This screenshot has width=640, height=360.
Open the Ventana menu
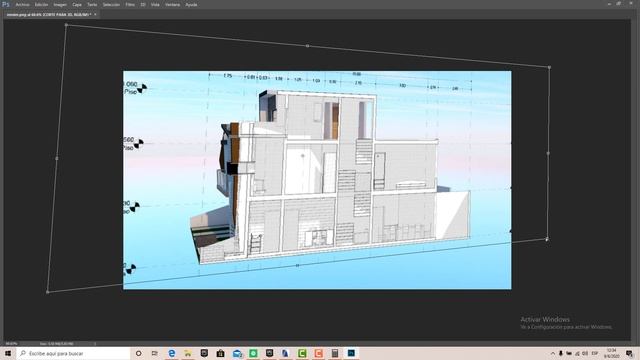[172, 4]
